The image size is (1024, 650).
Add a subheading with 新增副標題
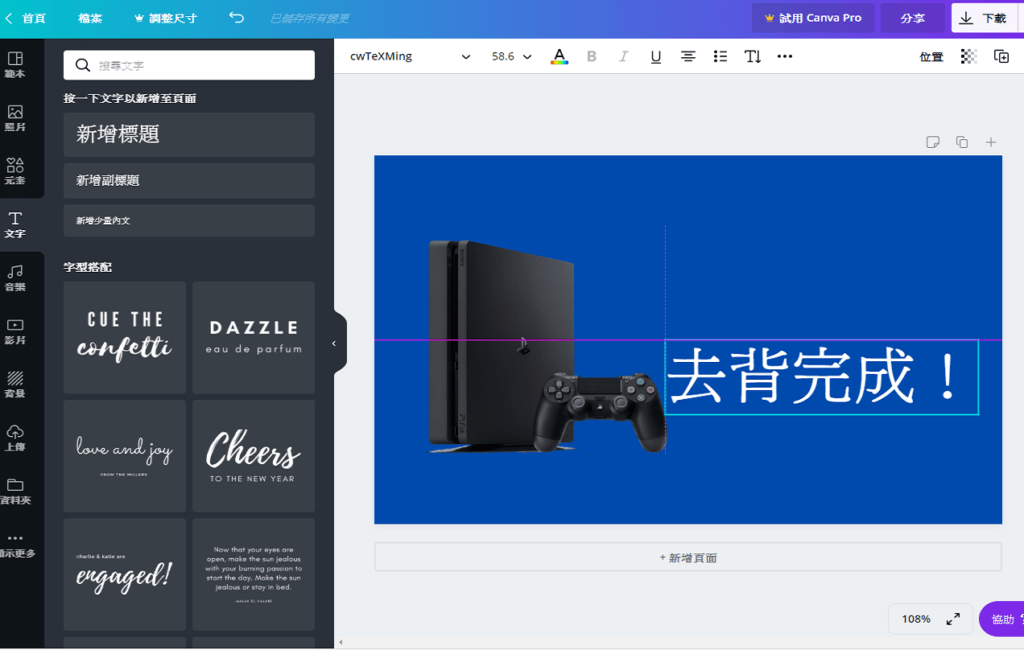189,180
